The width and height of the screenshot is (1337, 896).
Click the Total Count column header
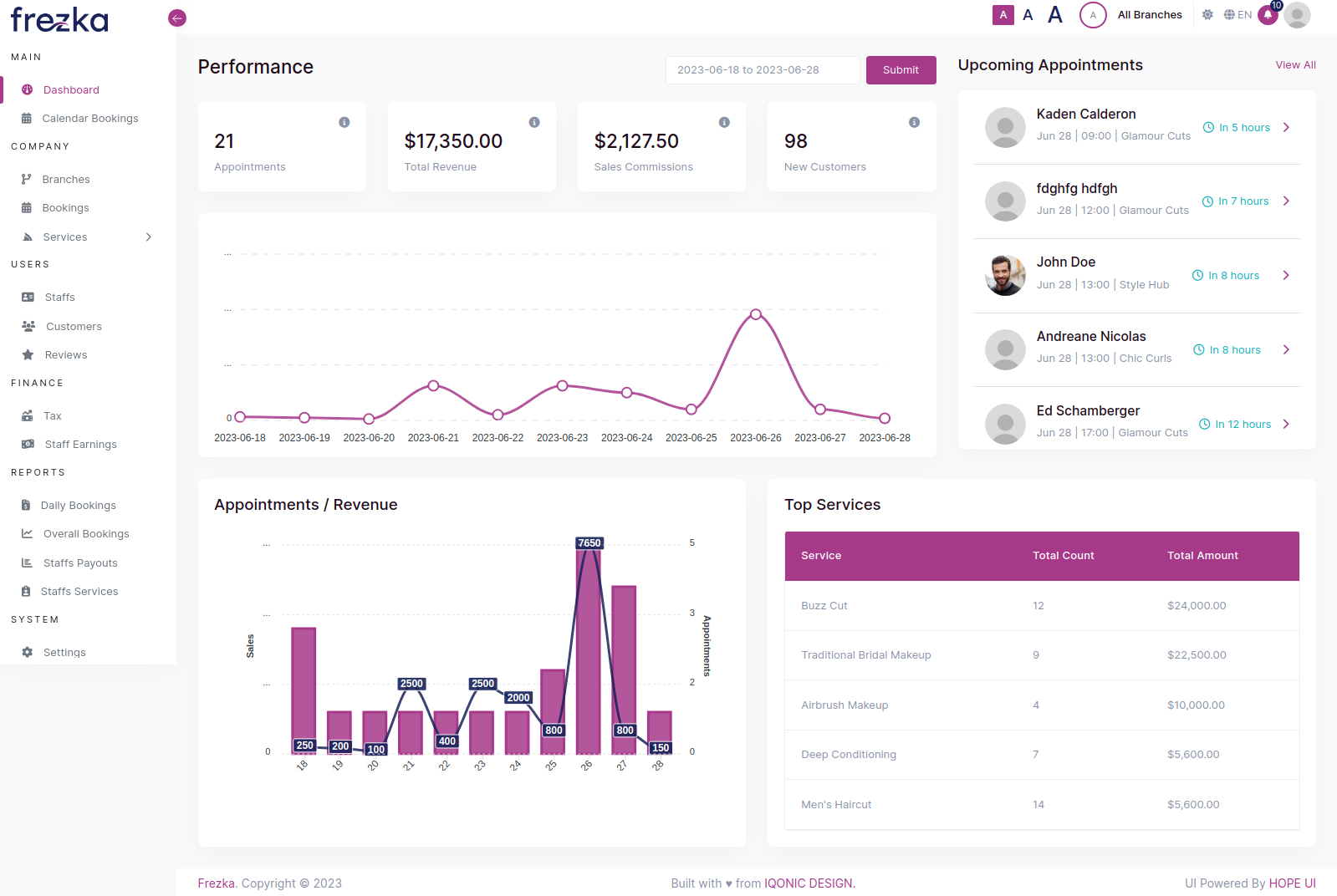pos(1063,556)
